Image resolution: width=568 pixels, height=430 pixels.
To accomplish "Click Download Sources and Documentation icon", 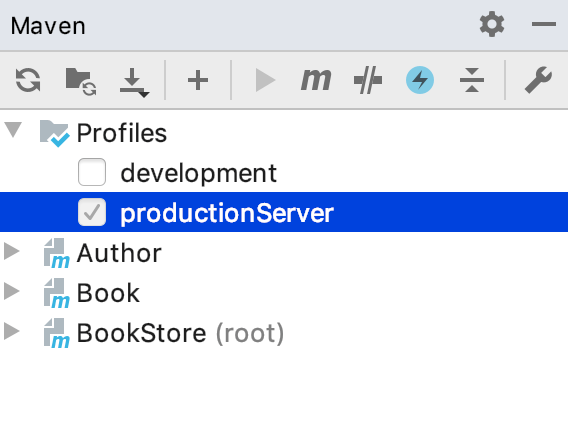I will point(134,82).
